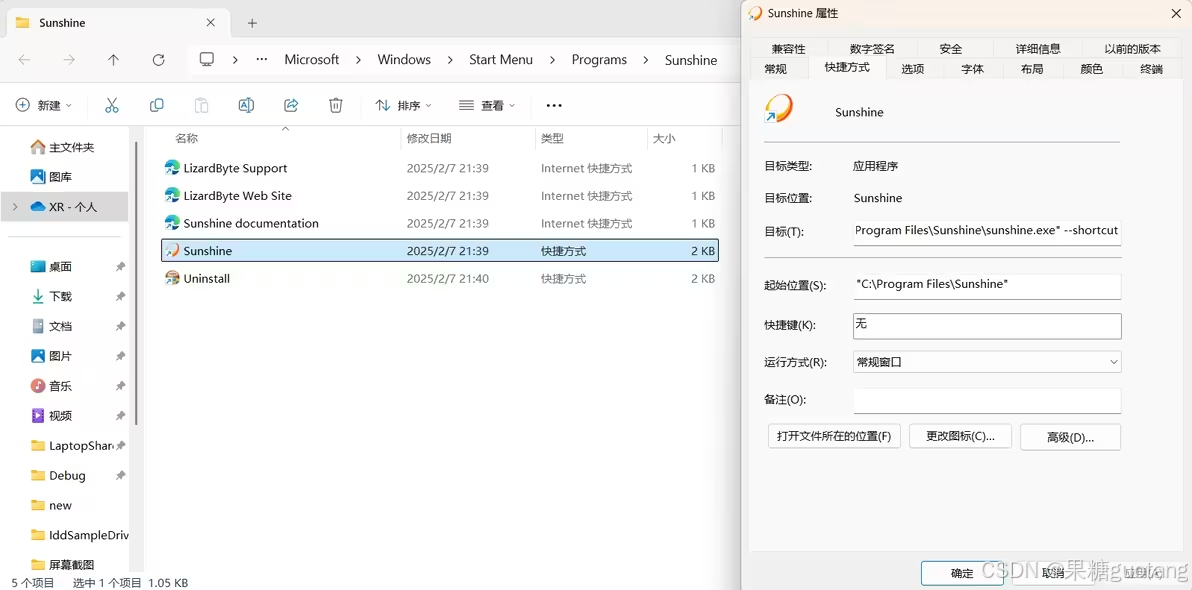Click chevron after Windows in breadcrumb
The width and height of the screenshot is (1192, 590).
(450, 59)
